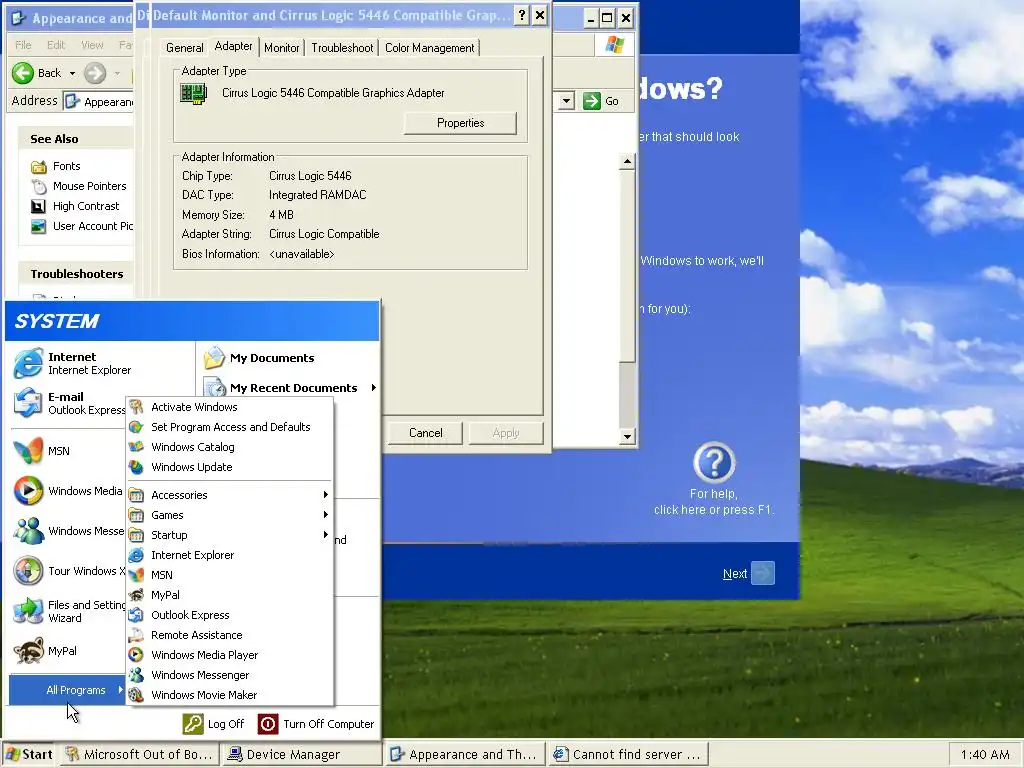Expand the Games submenu
The width and height of the screenshot is (1024, 768).
click(x=230, y=515)
